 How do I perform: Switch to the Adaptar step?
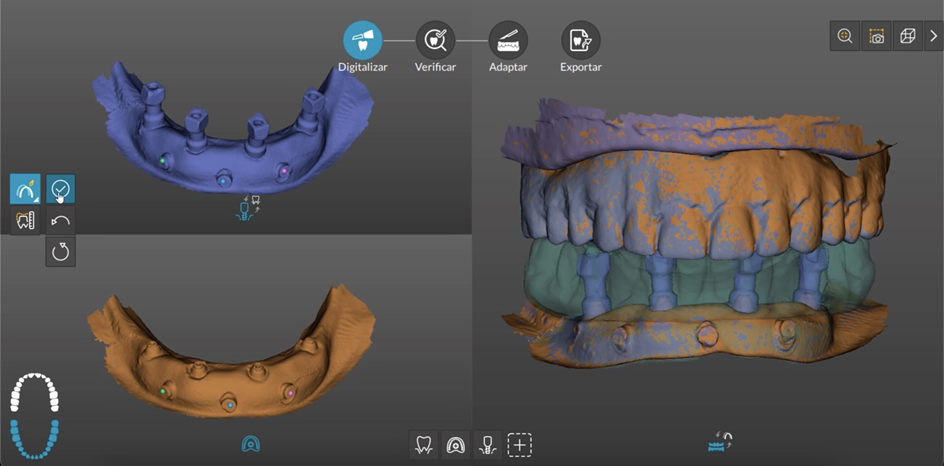(508, 41)
